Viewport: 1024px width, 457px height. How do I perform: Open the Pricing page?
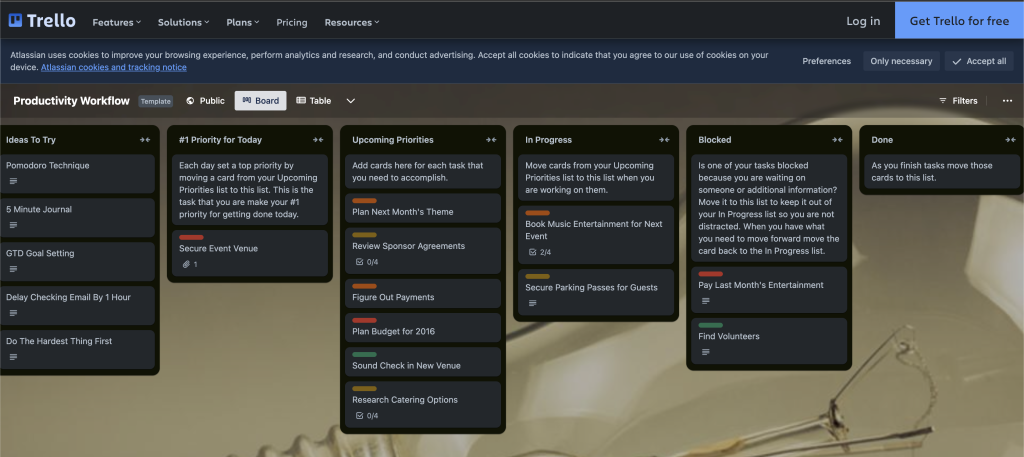click(292, 22)
